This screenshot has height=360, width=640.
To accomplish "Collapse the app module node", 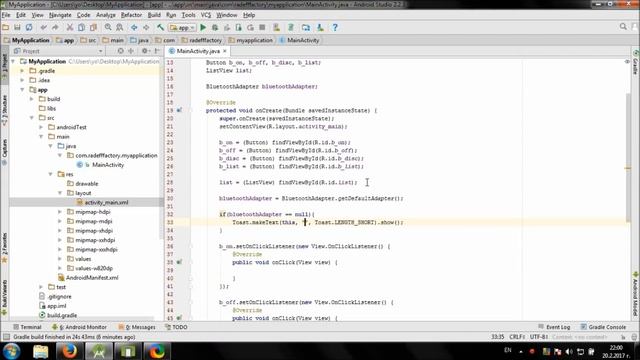I will coord(22,89).
